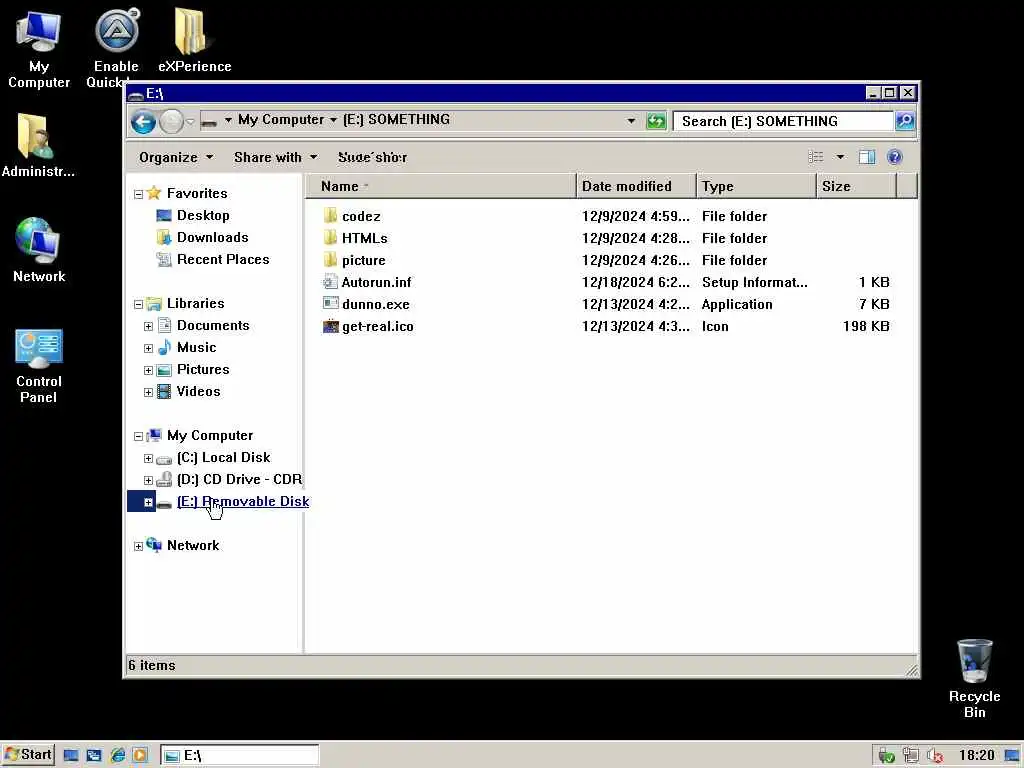Expand the Documents library node

pyautogui.click(x=148, y=326)
